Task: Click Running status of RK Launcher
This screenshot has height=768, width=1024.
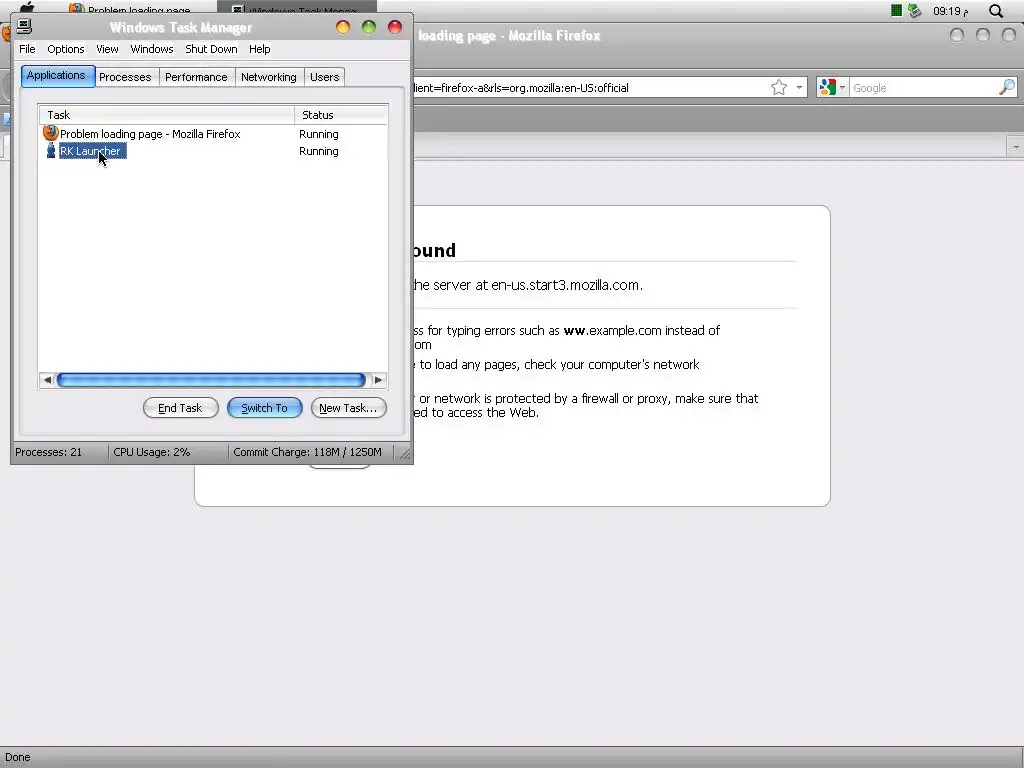Action: point(319,151)
